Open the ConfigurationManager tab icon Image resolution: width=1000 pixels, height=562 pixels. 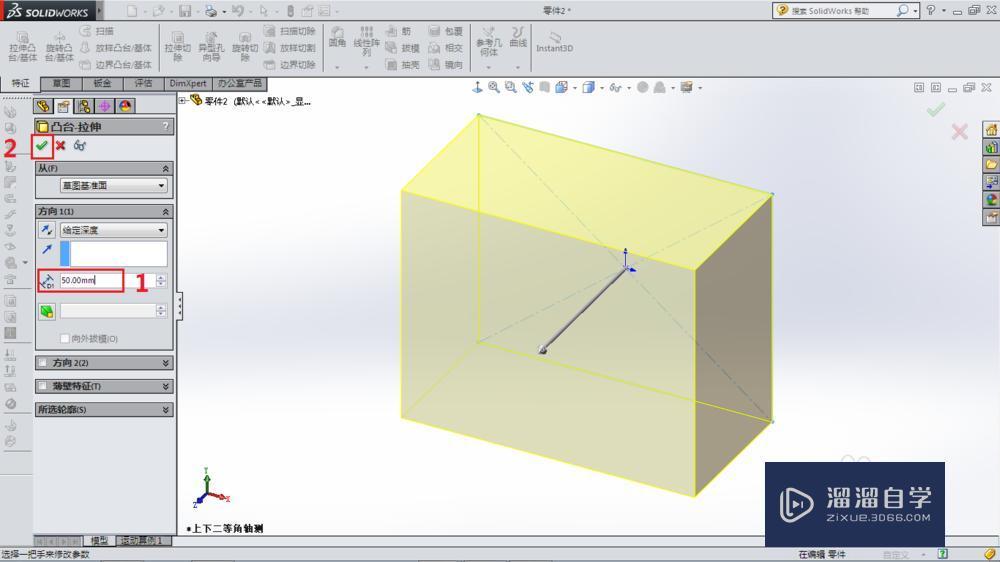coord(84,106)
